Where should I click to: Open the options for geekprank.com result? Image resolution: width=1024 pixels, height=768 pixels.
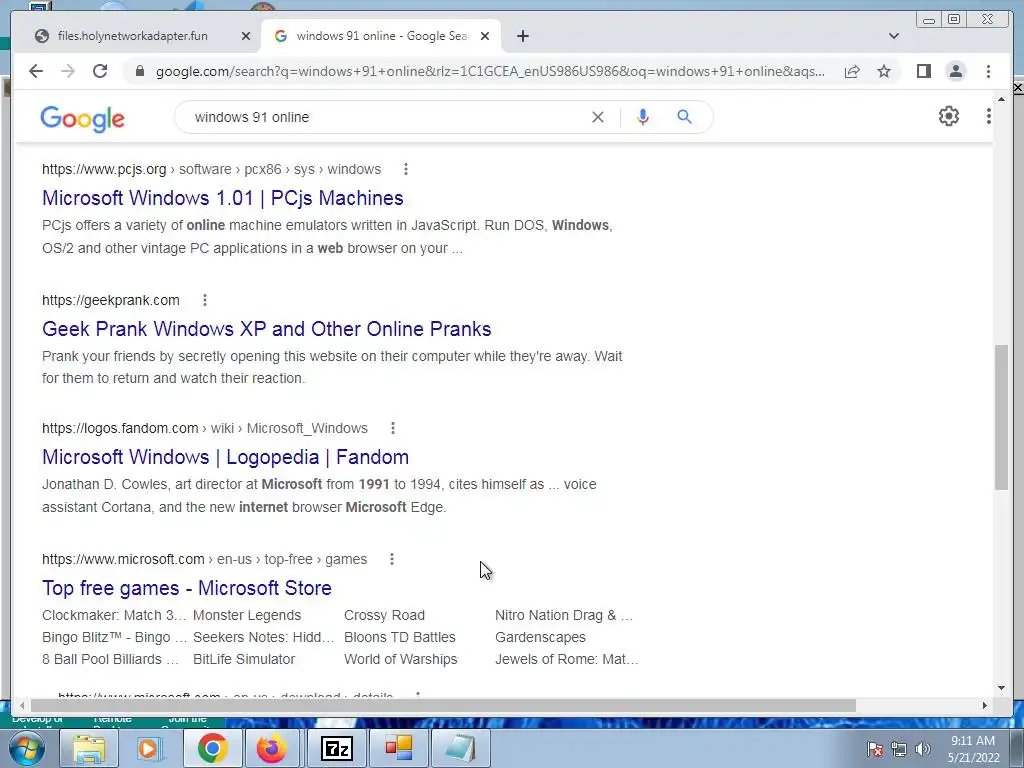(205, 300)
